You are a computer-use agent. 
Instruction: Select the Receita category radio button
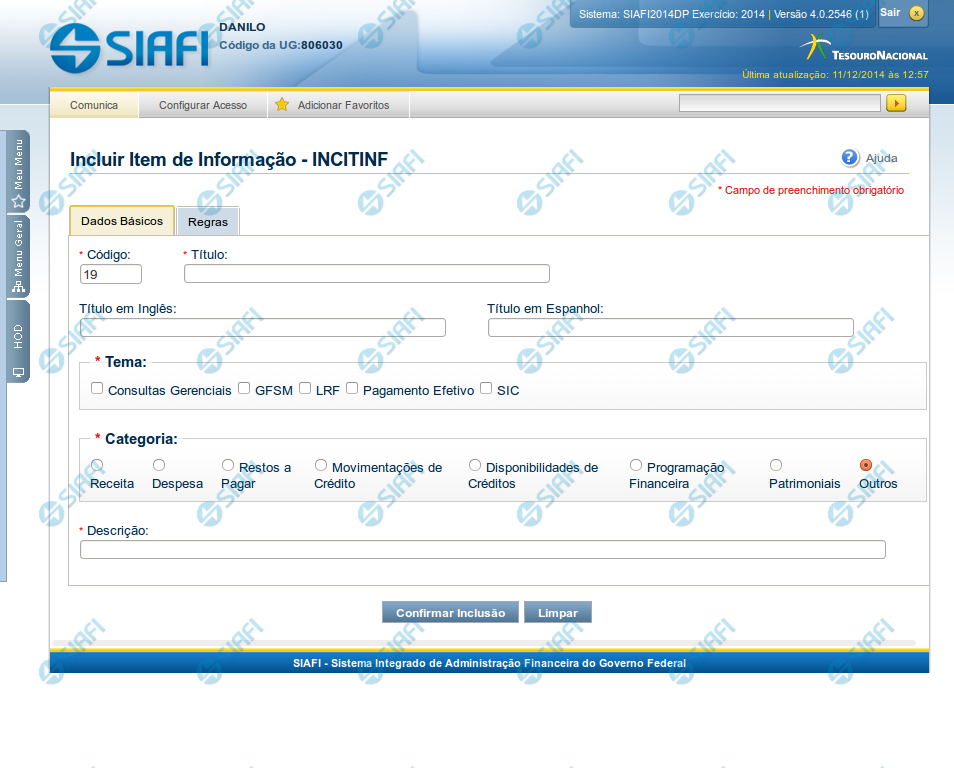click(97, 465)
